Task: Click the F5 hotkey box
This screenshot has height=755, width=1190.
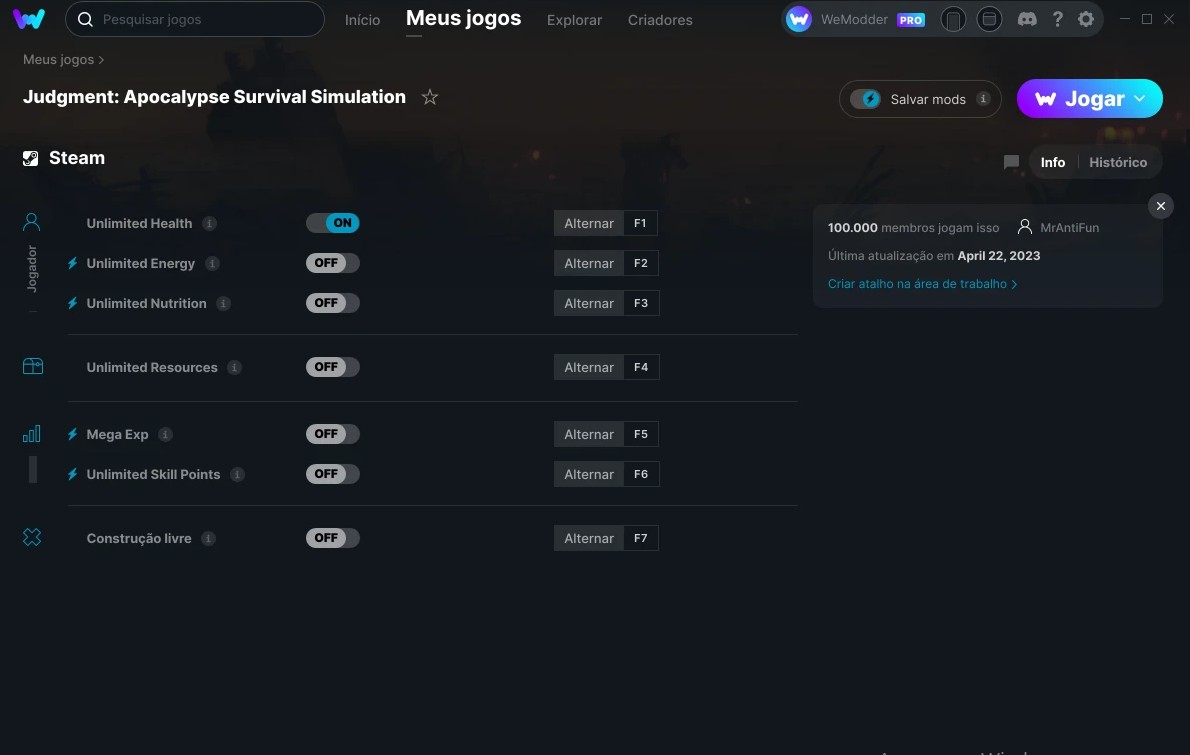Action: (x=641, y=434)
